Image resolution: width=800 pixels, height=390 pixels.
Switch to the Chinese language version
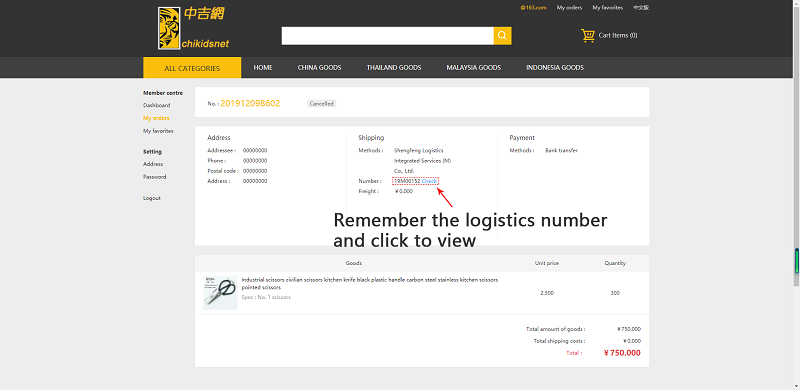tap(641, 8)
